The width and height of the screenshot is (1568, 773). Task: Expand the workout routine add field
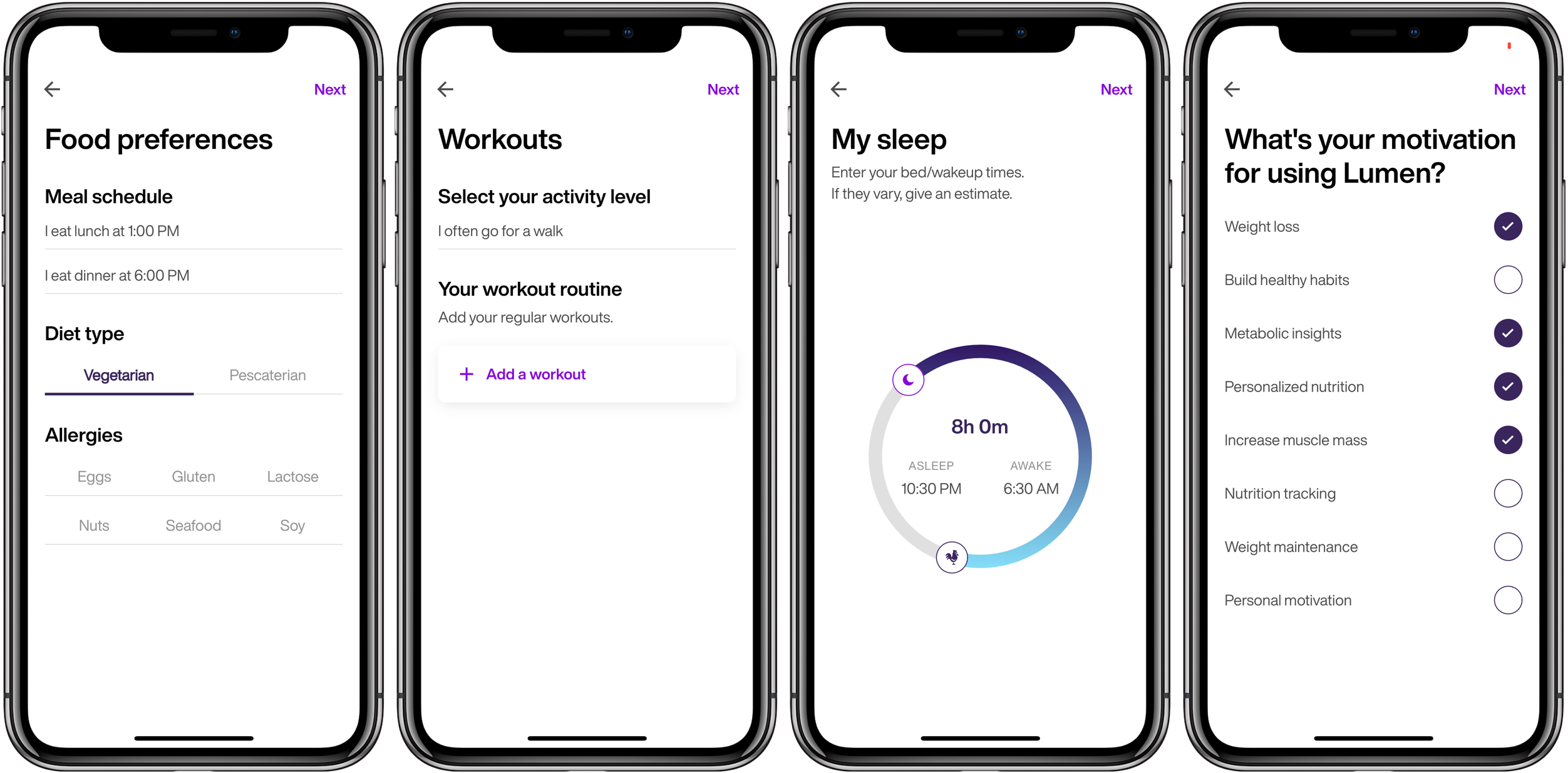(x=589, y=374)
